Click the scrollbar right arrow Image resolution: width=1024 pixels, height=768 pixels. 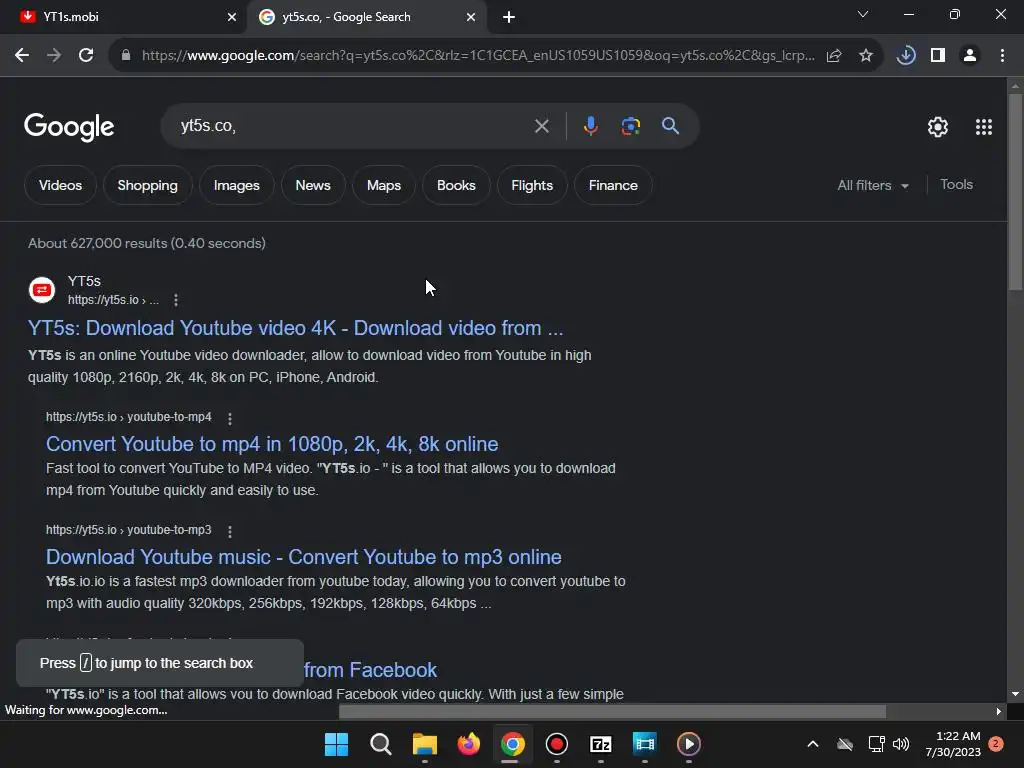pyautogui.click(x=999, y=711)
